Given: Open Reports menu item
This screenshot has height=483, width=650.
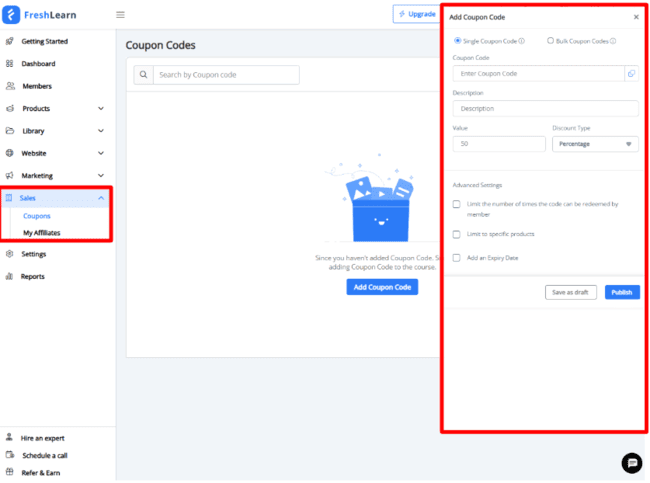Looking at the screenshot, I should [x=33, y=276].
